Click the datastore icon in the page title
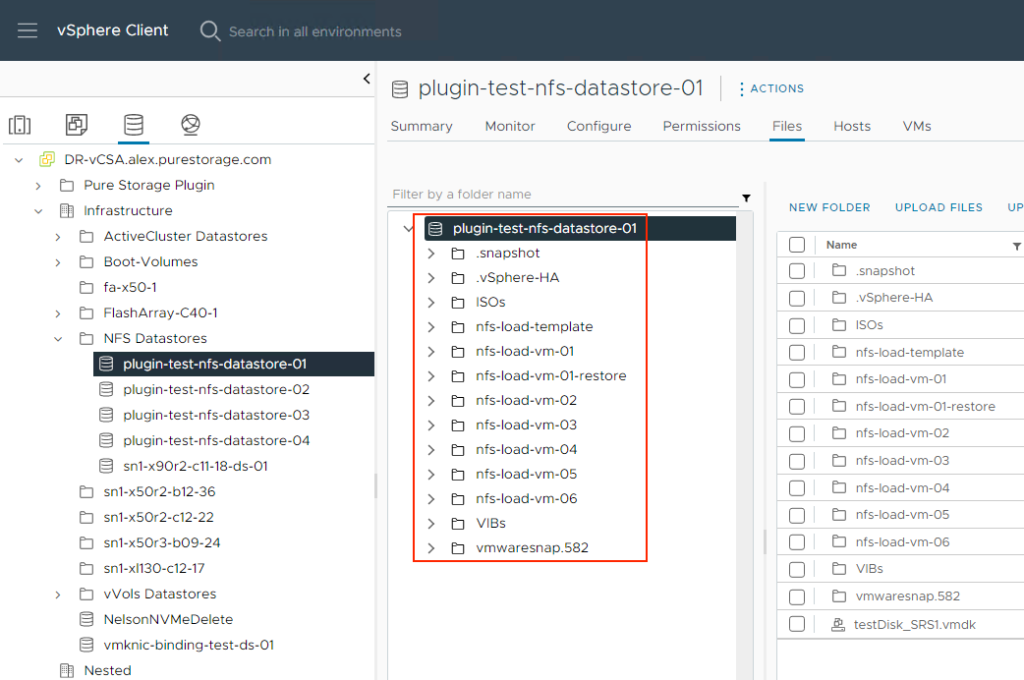 400,89
